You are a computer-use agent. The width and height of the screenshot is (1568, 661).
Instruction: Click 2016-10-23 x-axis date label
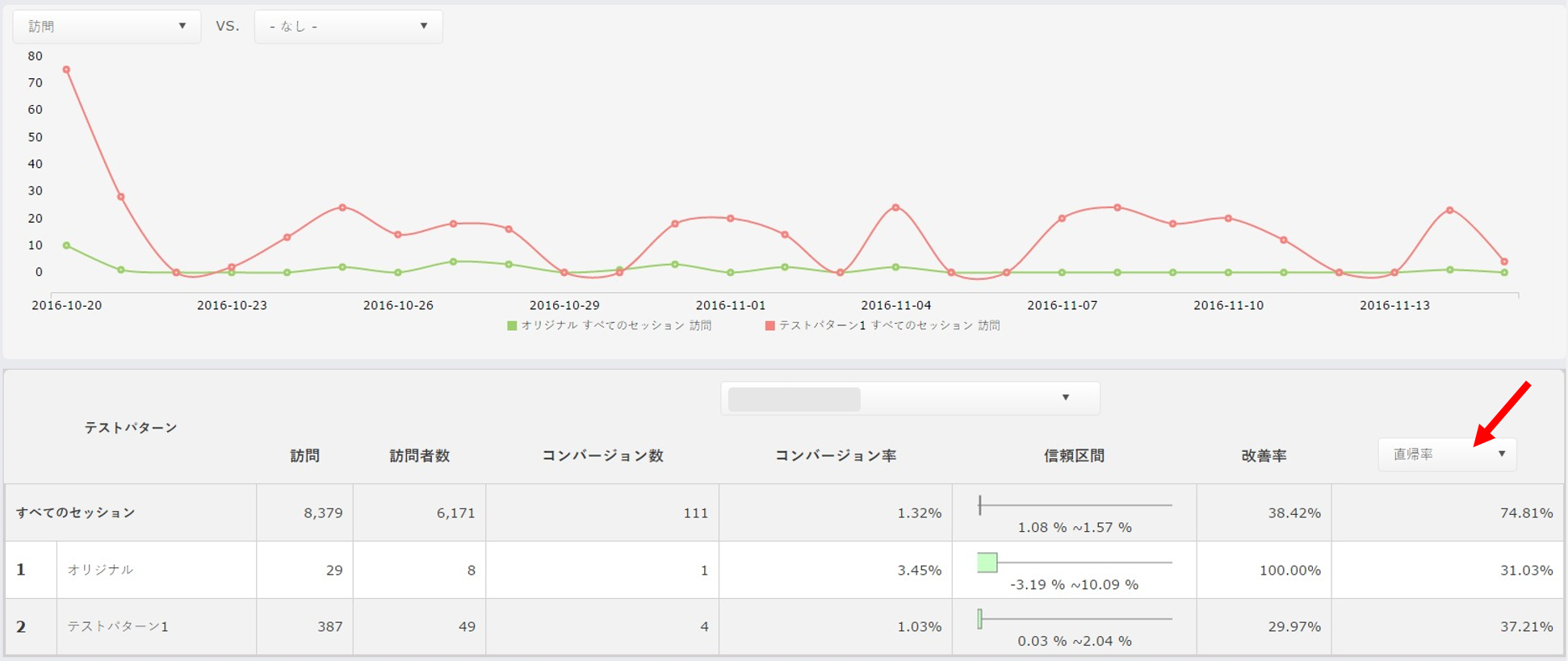pos(232,305)
